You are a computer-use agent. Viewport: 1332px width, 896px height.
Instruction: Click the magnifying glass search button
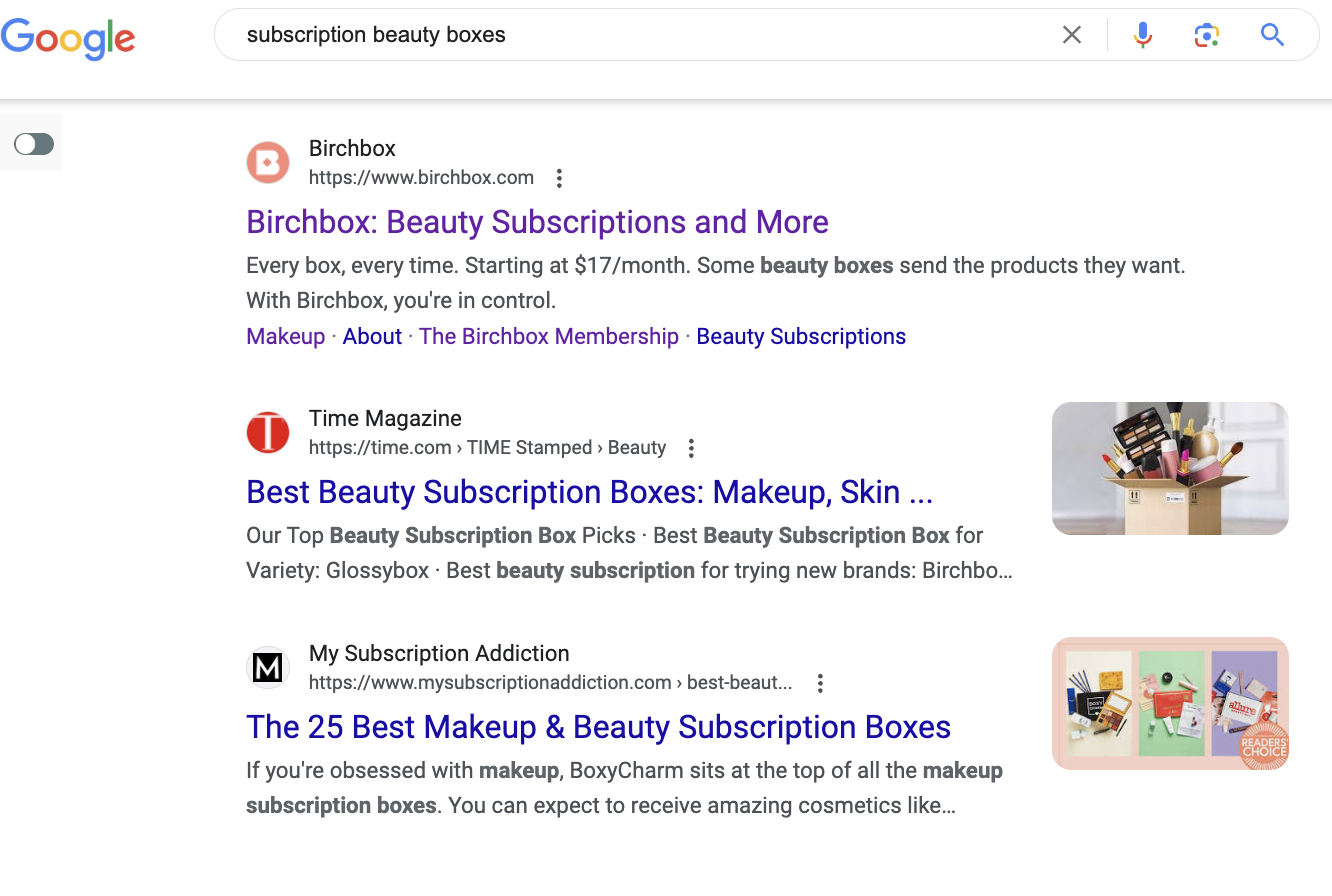coord(1272,35)
